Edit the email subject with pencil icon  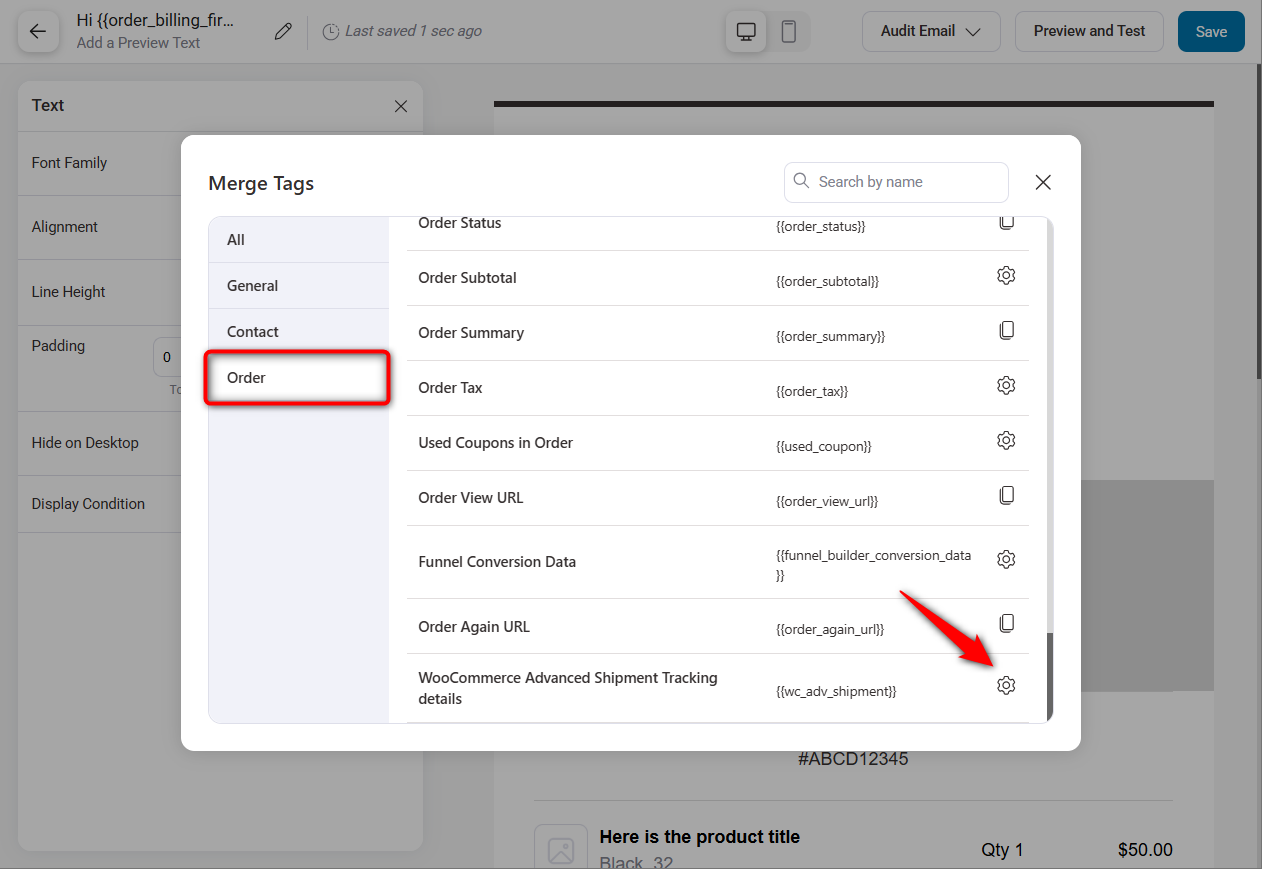[x=283, y=32]
